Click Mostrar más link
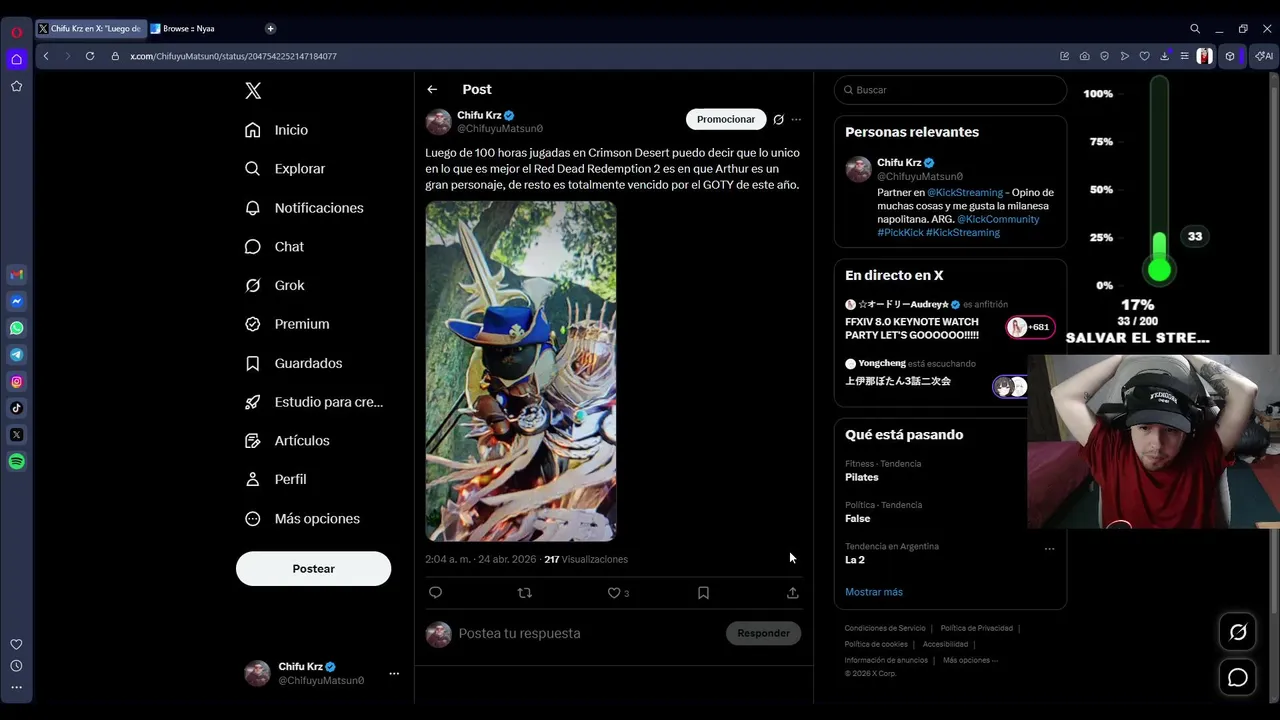Viewport: 1280px width, 720px height. click(x=874, y=592)
